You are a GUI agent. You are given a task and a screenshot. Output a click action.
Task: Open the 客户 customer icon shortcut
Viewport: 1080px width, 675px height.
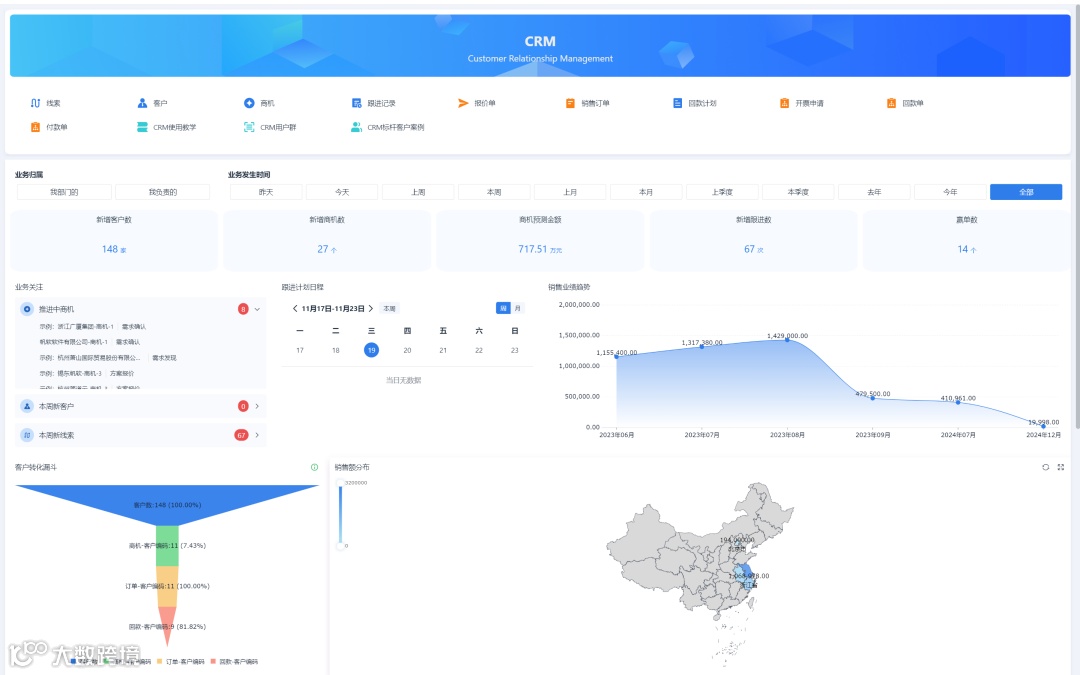click(142, 103)
